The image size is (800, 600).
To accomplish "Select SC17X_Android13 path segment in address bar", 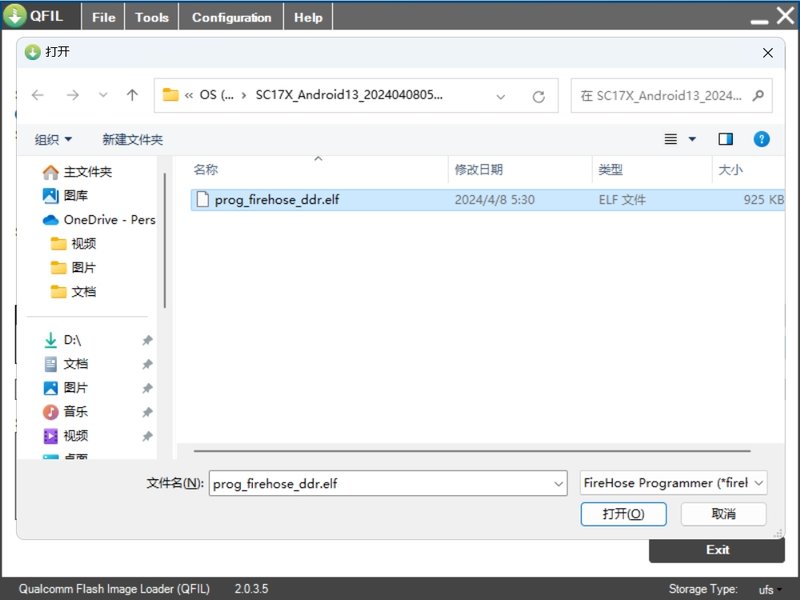I will (349, 95).
